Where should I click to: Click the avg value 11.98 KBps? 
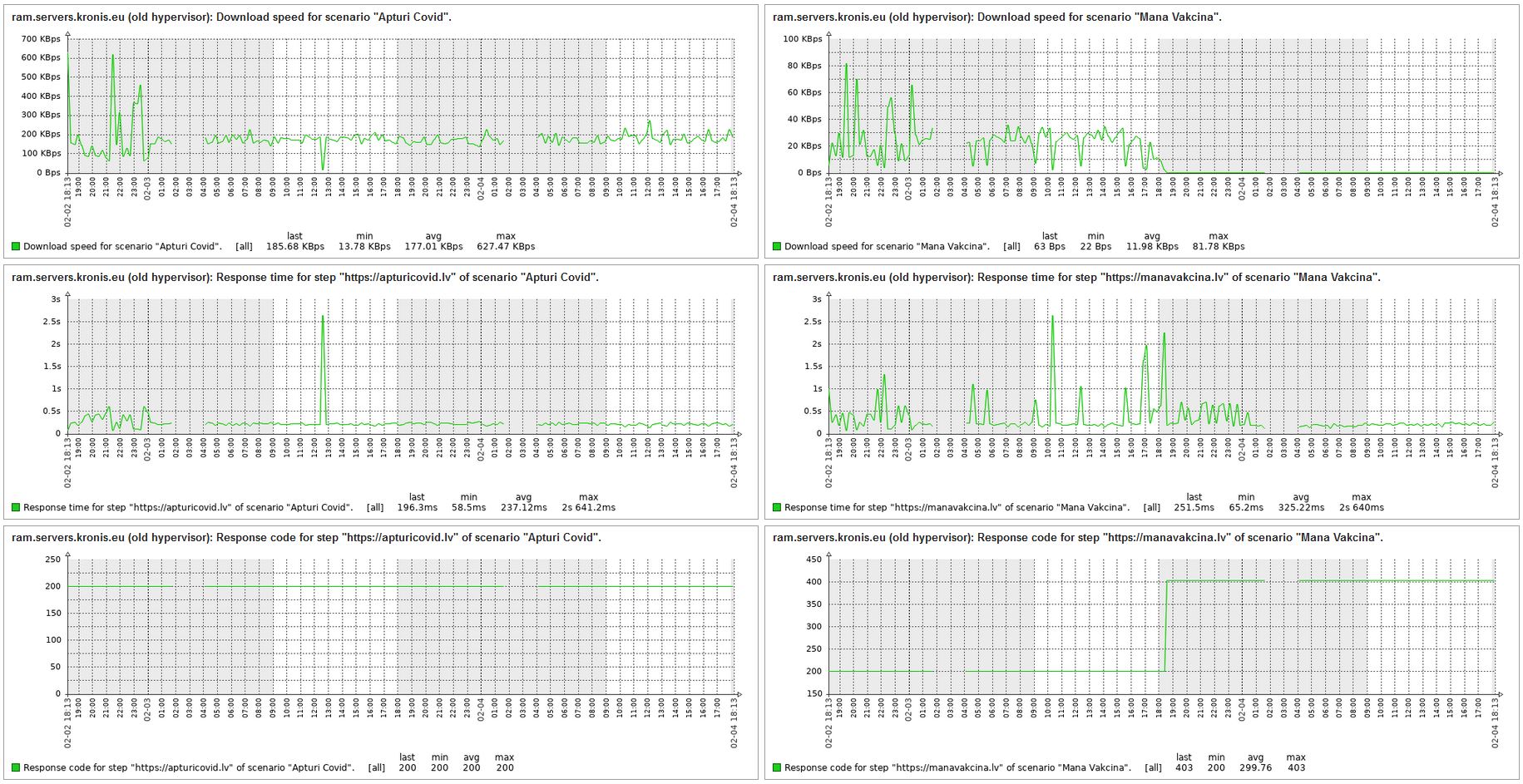1152,246
